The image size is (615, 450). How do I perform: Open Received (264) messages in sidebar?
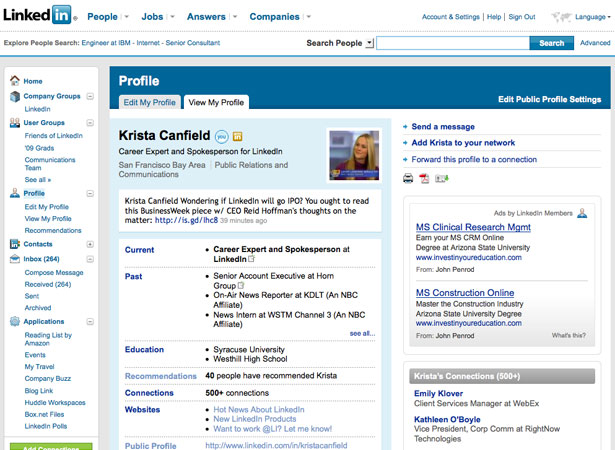pyautogui.click(x=48, y=284)
